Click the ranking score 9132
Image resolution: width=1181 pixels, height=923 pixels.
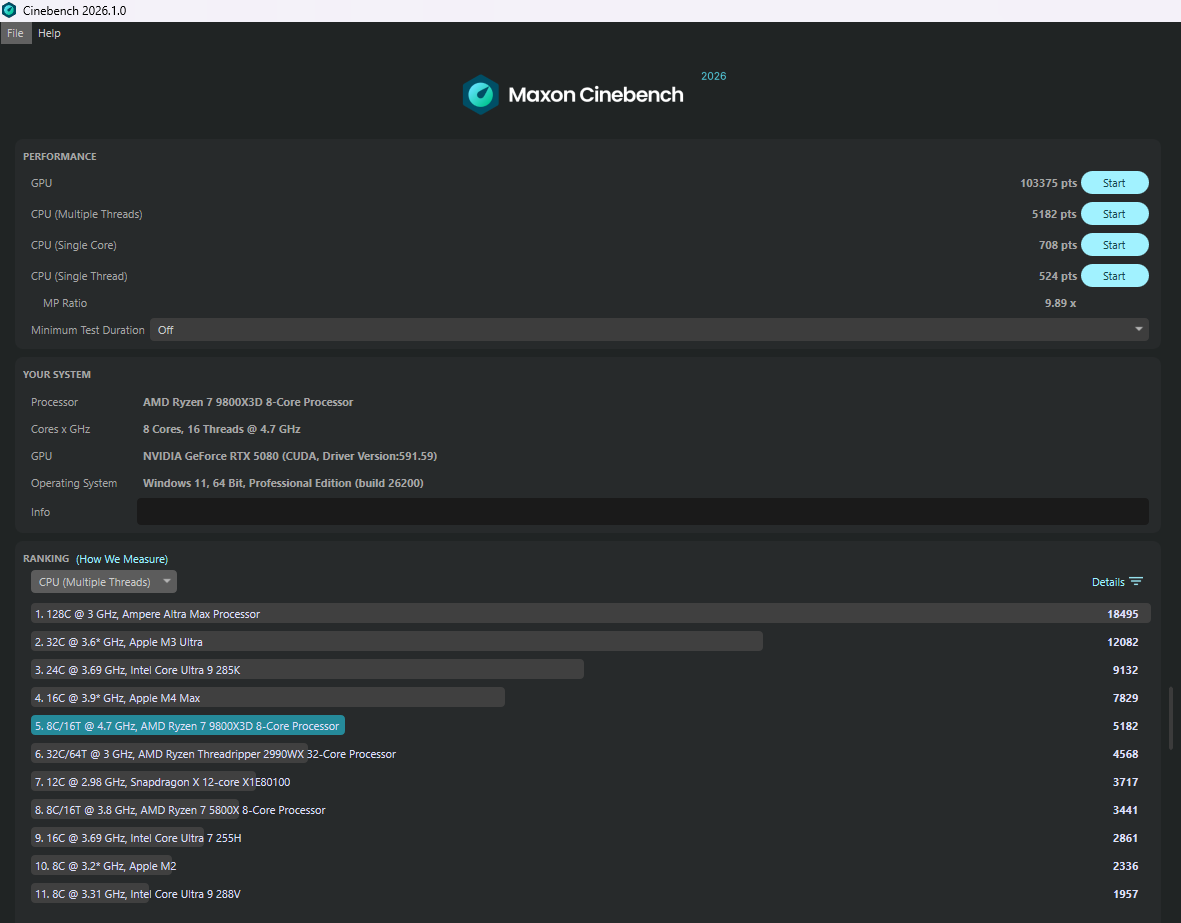[x=1125, y=670]
